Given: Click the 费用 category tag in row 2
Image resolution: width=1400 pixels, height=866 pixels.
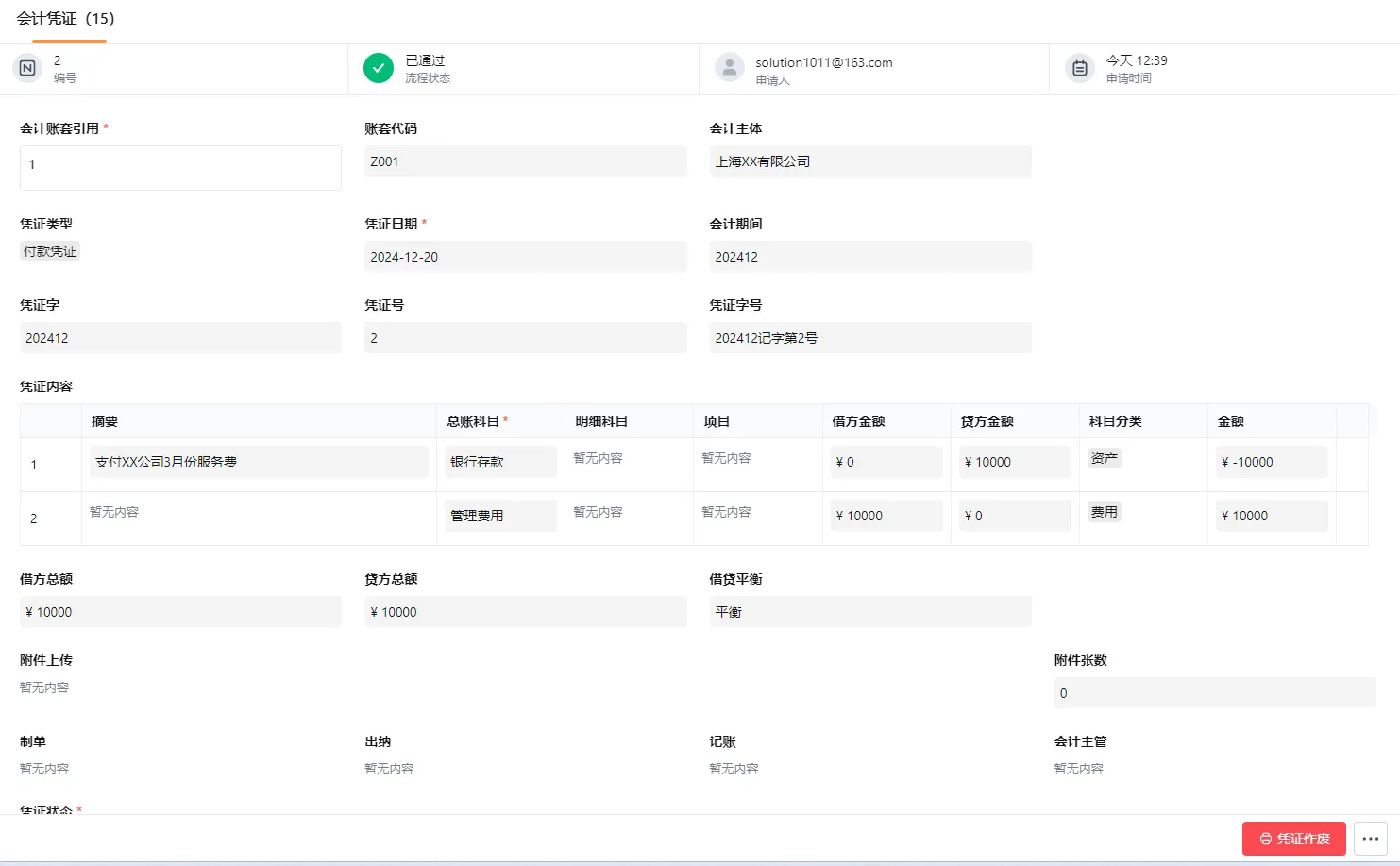Looking at the screenshot, I should click(1105, 511).
